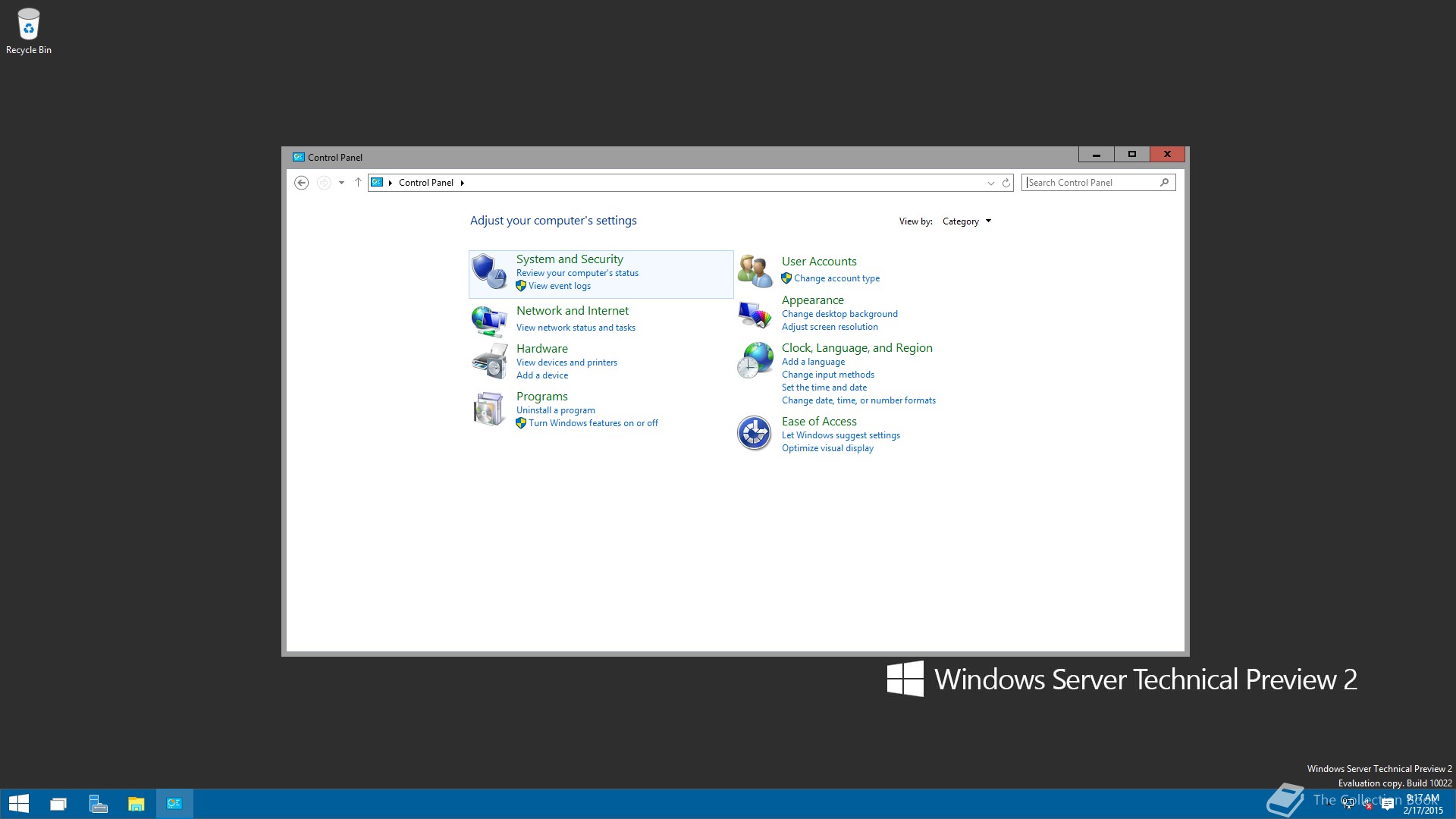Image resolution: width=1456 pixels, height=819 pixels.
Task: Open Adjust screen resolution link
Action: point(830,327)
